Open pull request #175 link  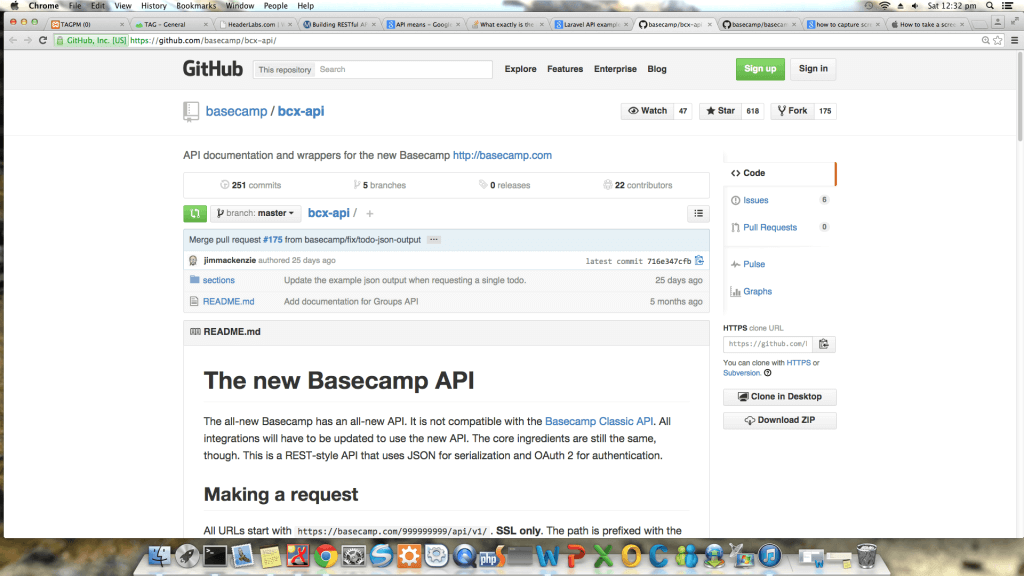coord(273,240)
